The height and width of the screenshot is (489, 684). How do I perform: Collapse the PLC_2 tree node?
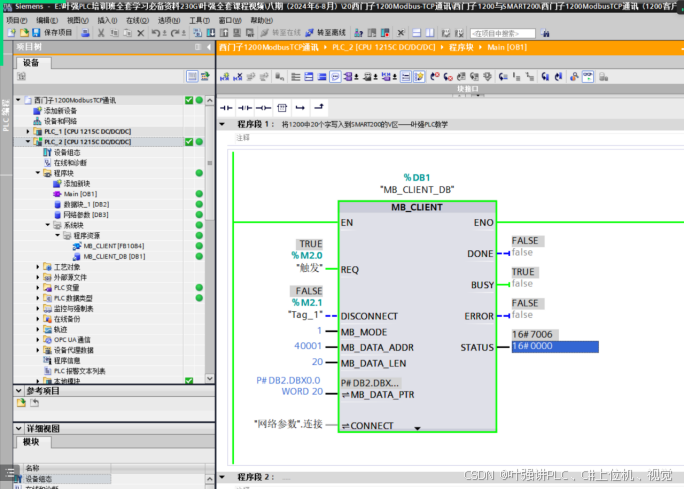point(28,142)
